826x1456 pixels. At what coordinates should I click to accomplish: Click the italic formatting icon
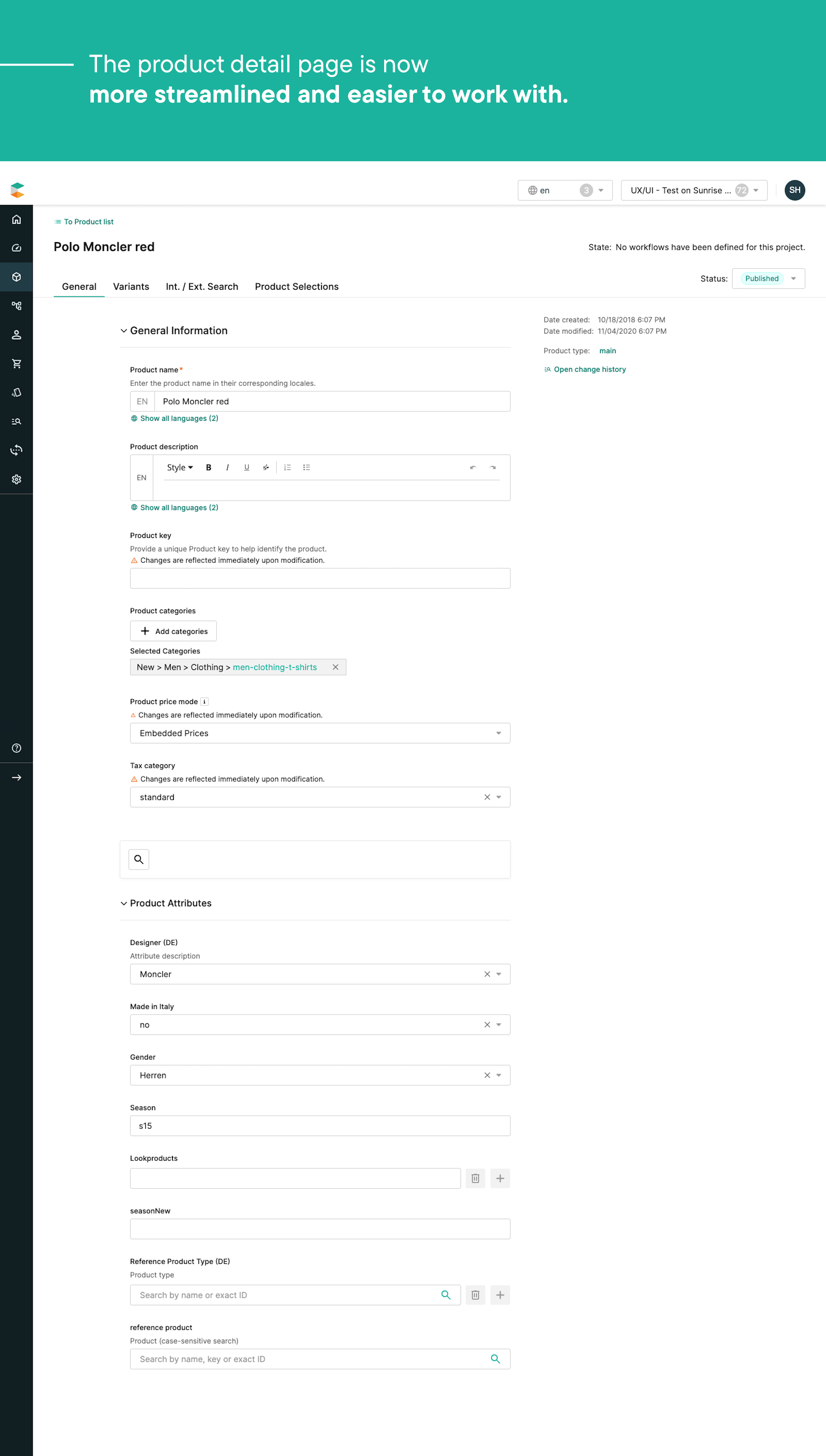225,467
